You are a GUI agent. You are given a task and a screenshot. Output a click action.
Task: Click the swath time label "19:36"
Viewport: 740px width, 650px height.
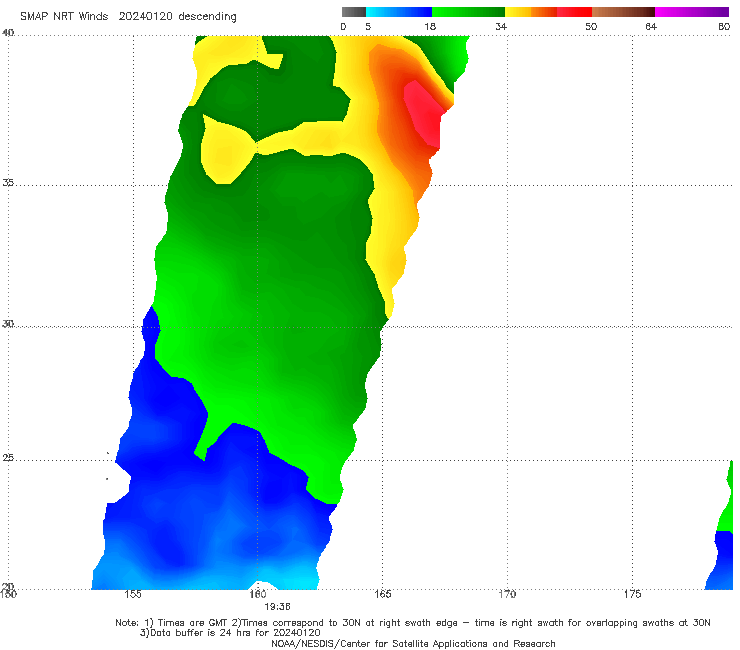277,607
